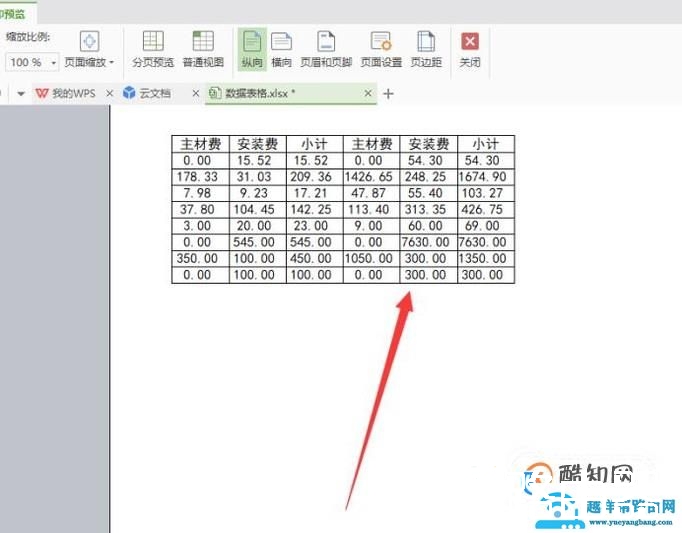Click cell value 313.35
The height and width of the screenshot is (533, 682).
[425, 210]
